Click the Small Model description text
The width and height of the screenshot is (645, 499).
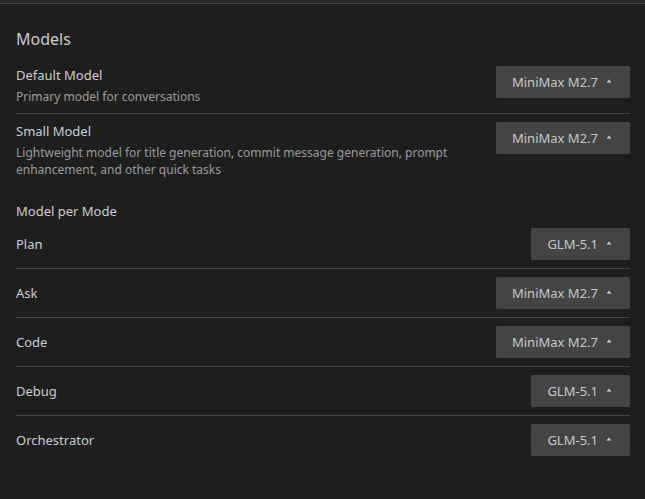click(x=231, y=161)
